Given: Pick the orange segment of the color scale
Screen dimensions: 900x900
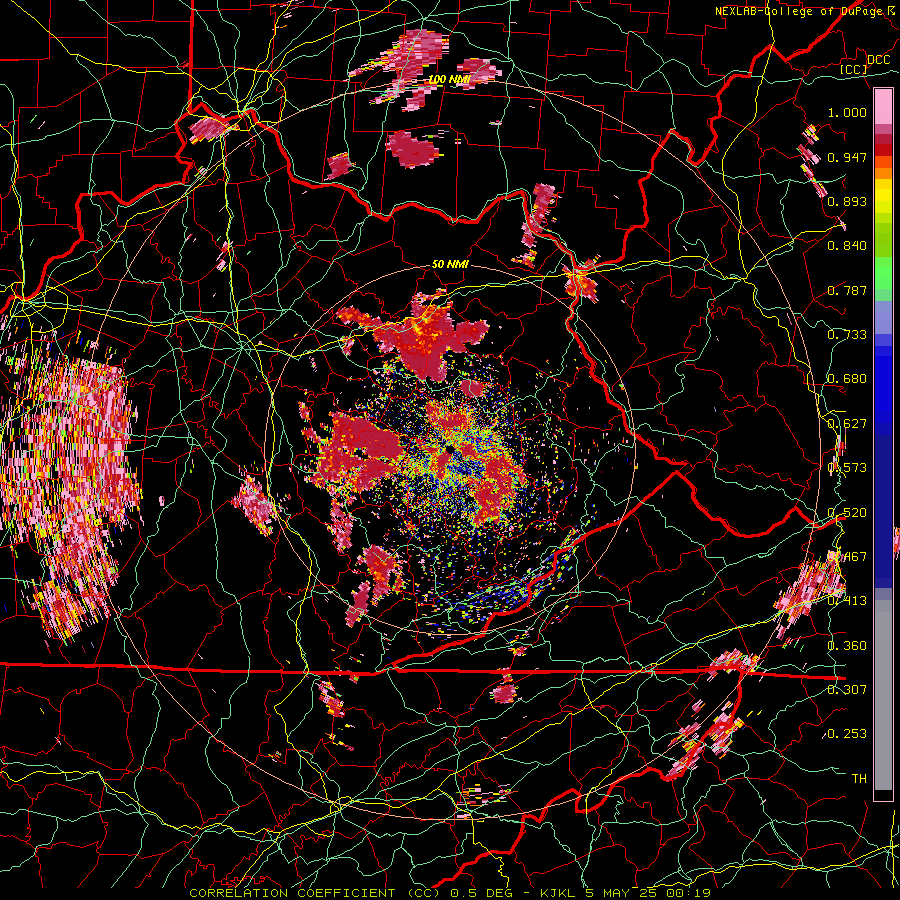Looking at the screenshot, I should (x=883, y=172).
